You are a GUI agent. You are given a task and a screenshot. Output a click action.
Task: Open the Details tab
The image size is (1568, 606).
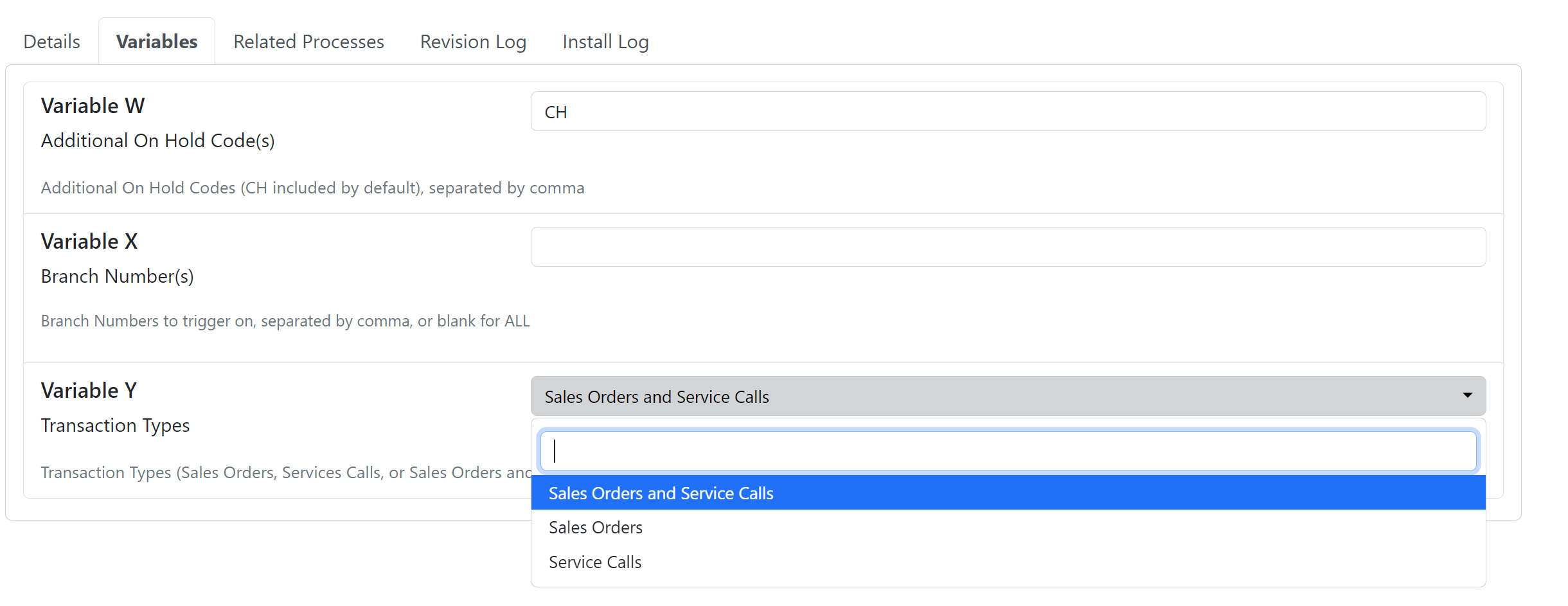(52, 42)
